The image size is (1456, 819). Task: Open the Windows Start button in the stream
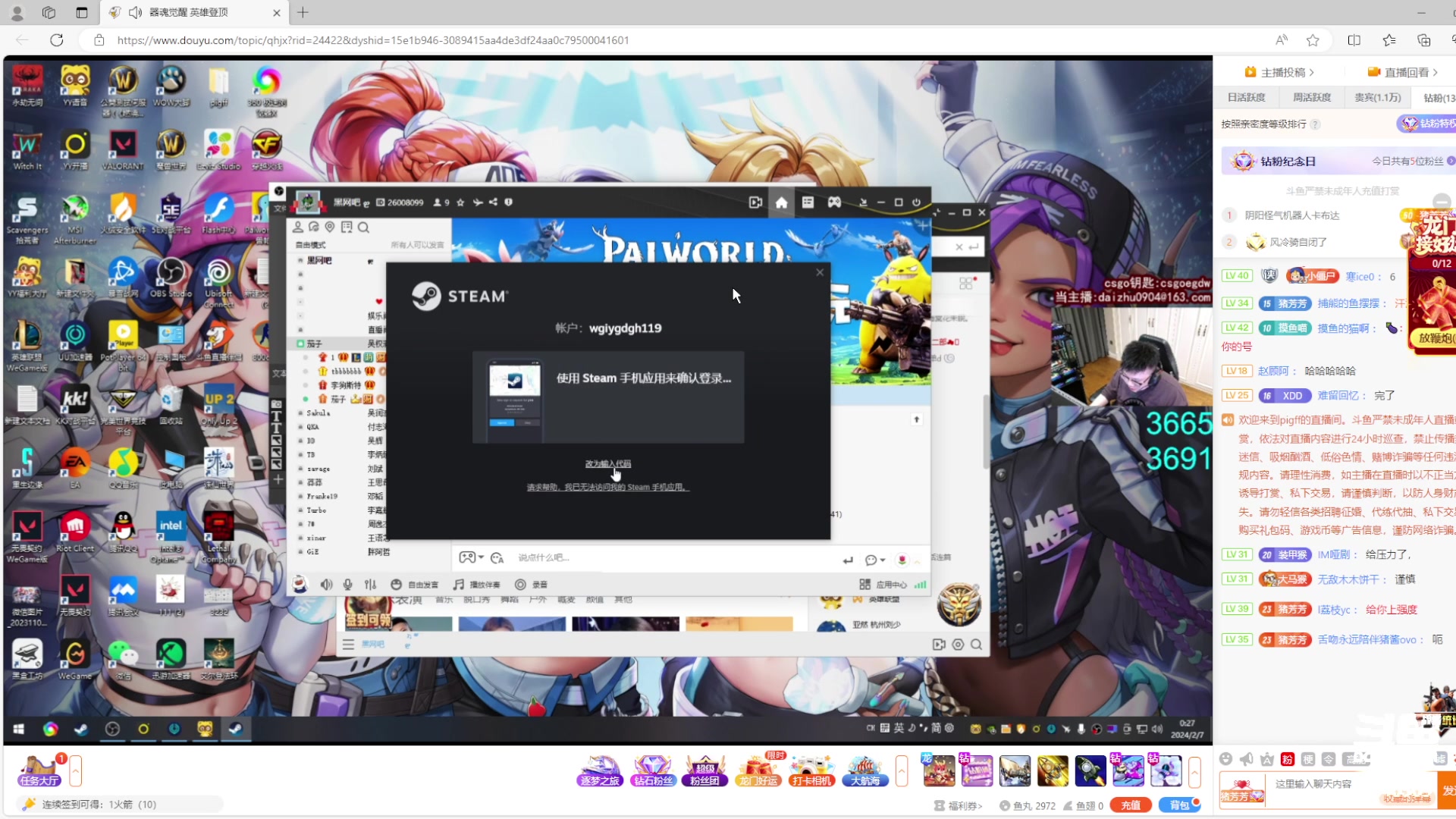(19, 730)
